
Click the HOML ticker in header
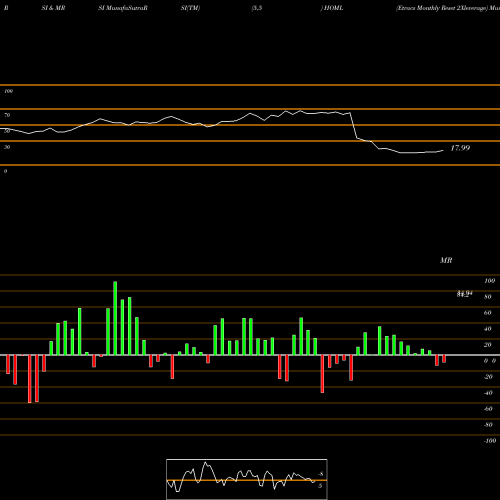point(333,8)
